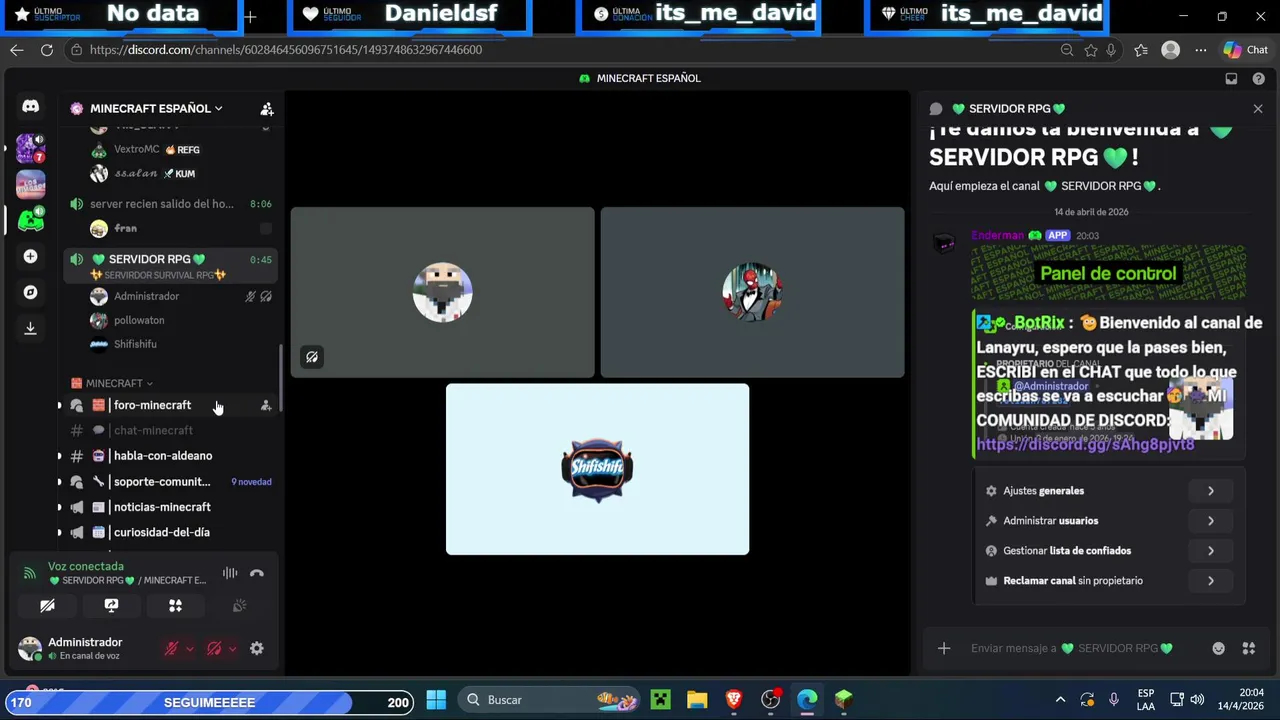Toggle microphone mute for Administrador
The height and width of the screenshot is (720, 1280).
click(171, 648)
